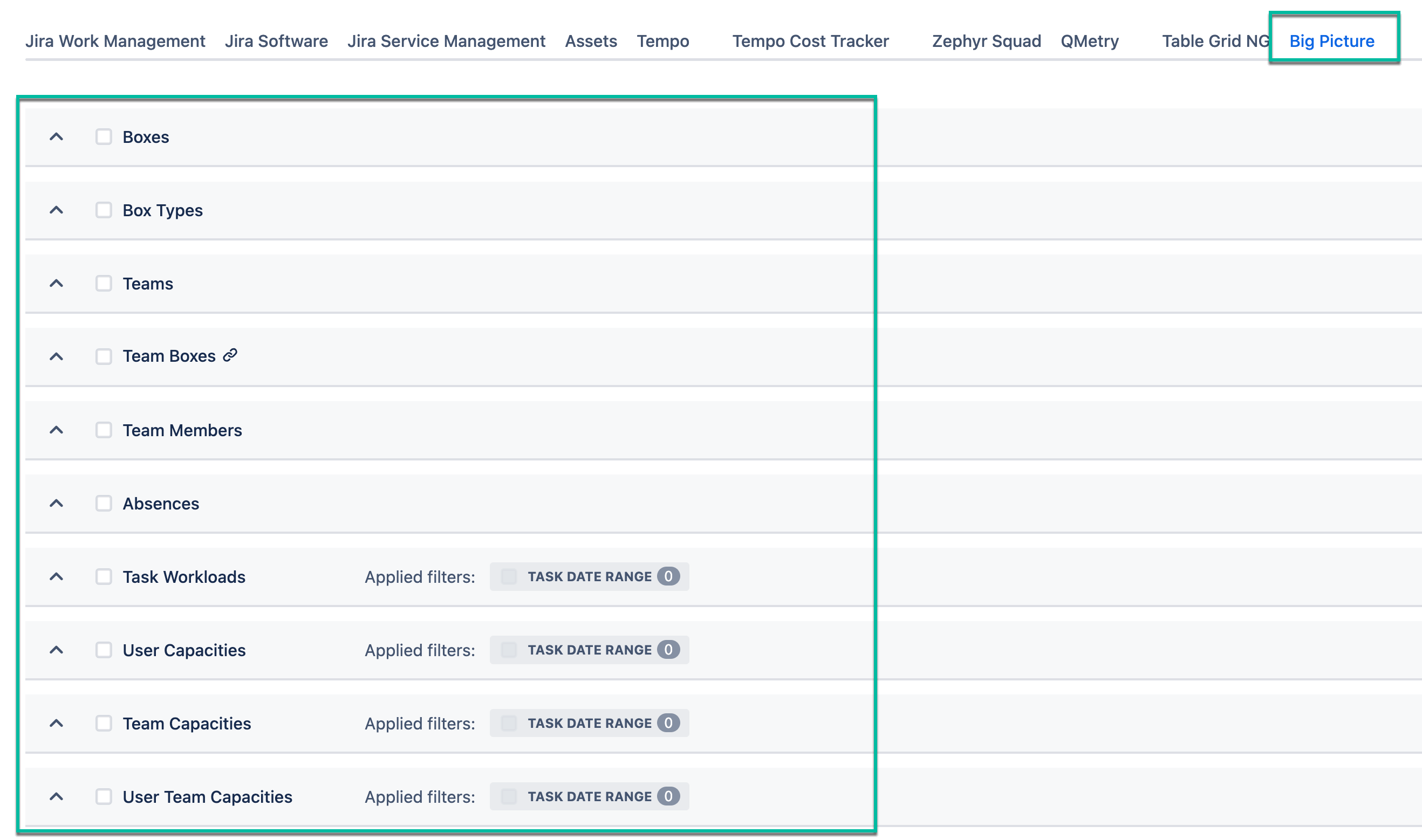
Task: Check the Team Members checkbox
Action: [x=103, y=430]
